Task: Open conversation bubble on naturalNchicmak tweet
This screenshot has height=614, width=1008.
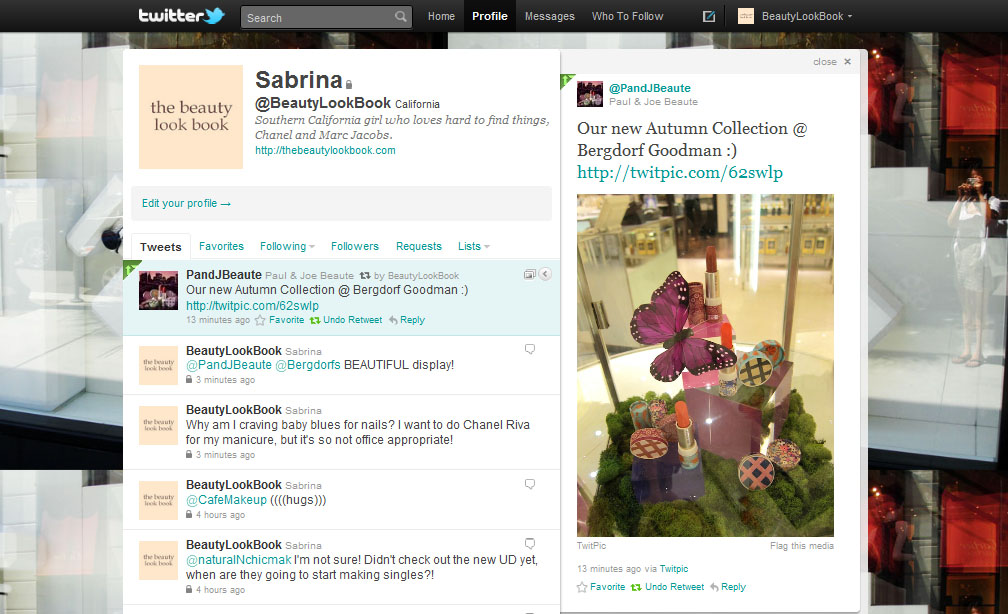Action: click(x=530, y=543)
